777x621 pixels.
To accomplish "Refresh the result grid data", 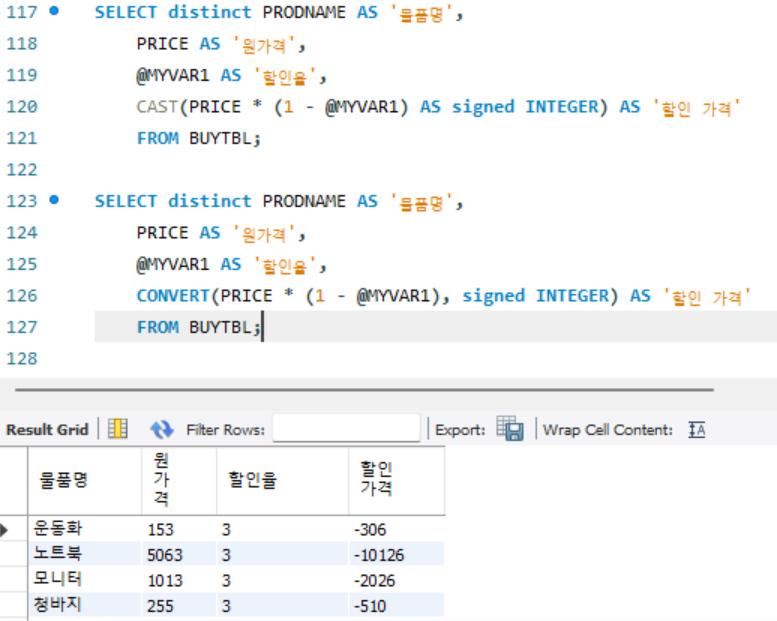I will (x=162, y=429).
